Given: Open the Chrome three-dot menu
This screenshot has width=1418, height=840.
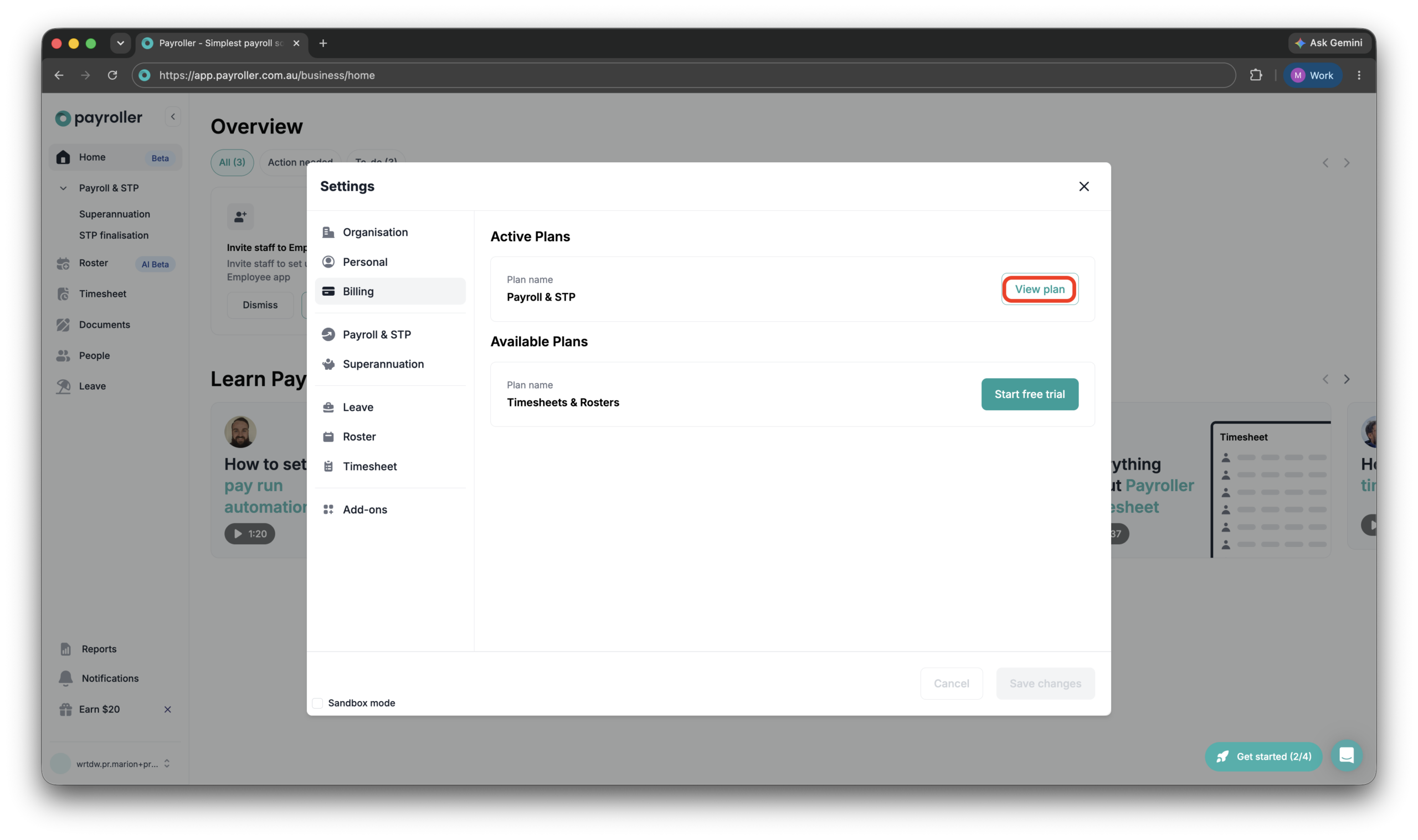Looking at the screenshot, I should click(x=1359, y=75).
